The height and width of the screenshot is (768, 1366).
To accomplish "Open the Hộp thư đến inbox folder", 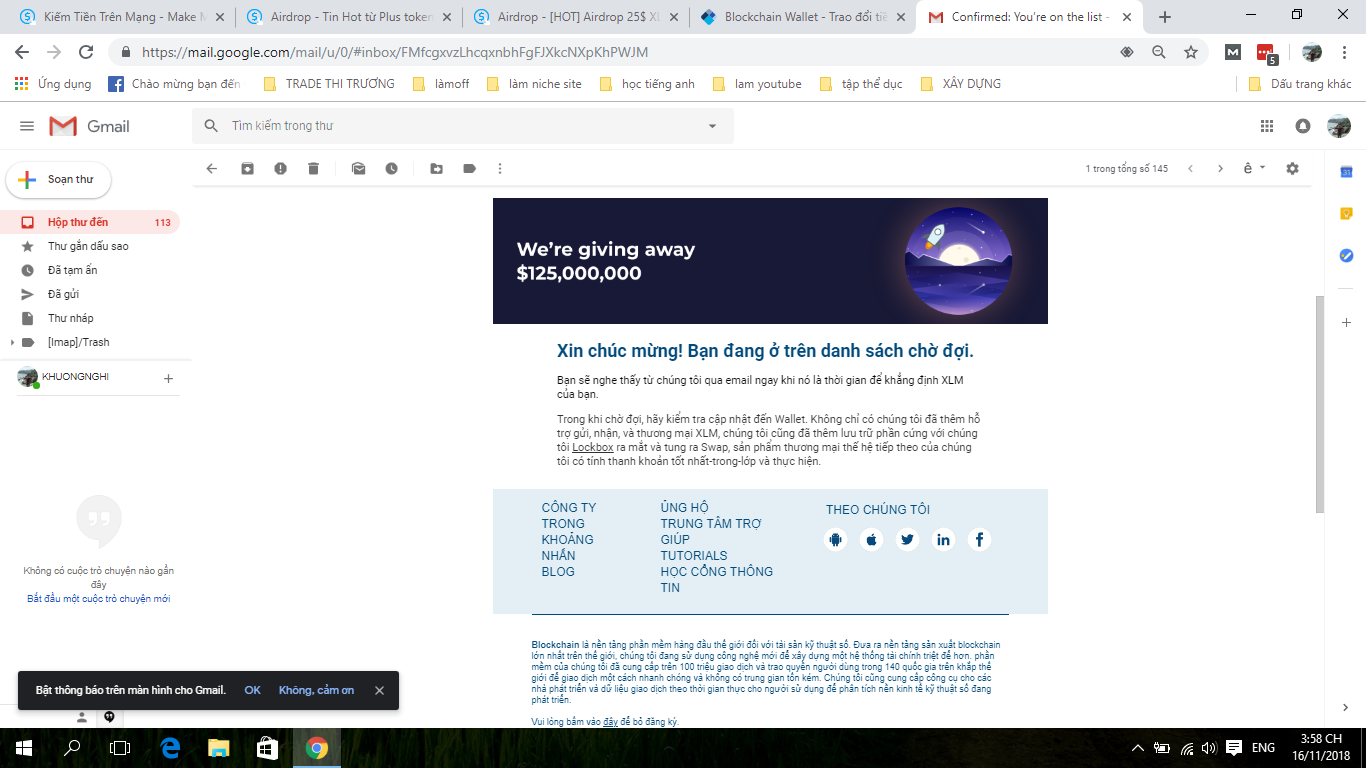I will pyautogui.click(x=90, y=222).
